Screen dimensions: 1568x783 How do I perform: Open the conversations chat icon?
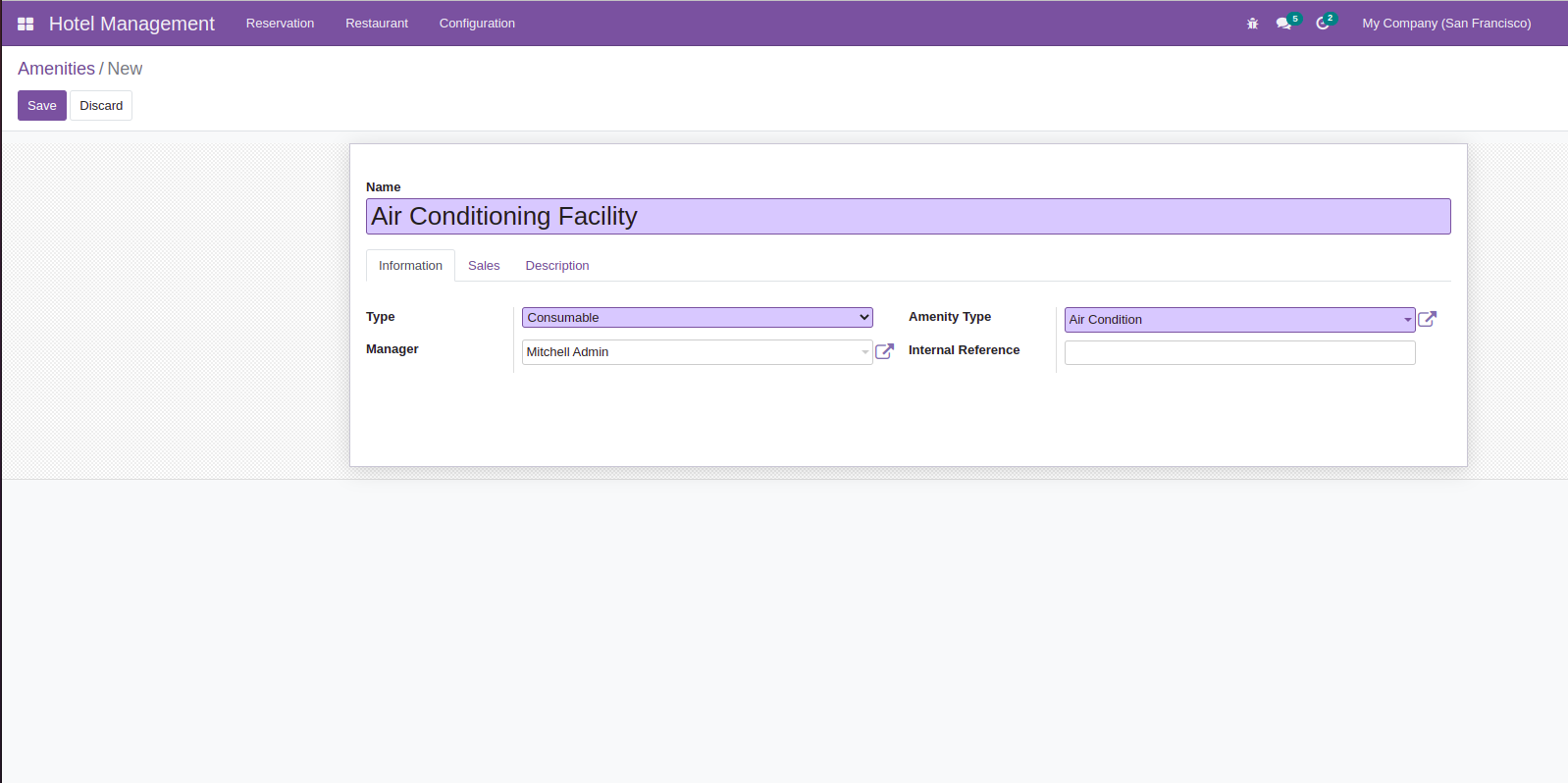(x=1283, y=24)
